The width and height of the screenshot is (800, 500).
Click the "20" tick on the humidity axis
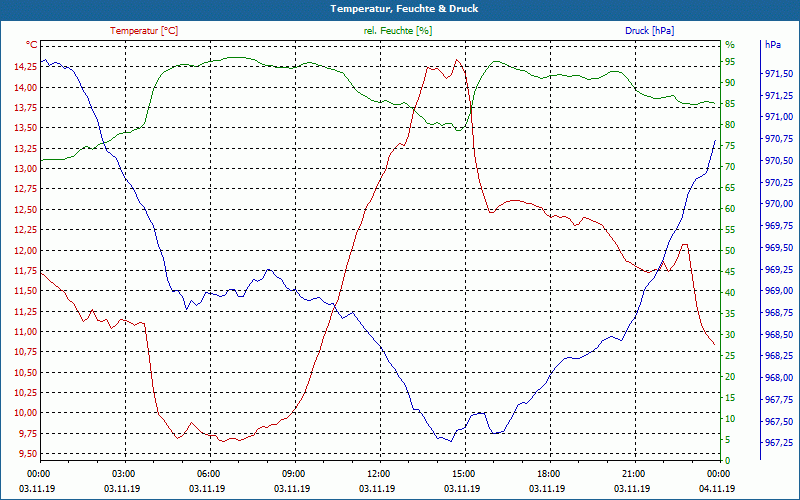coord(730,377)
